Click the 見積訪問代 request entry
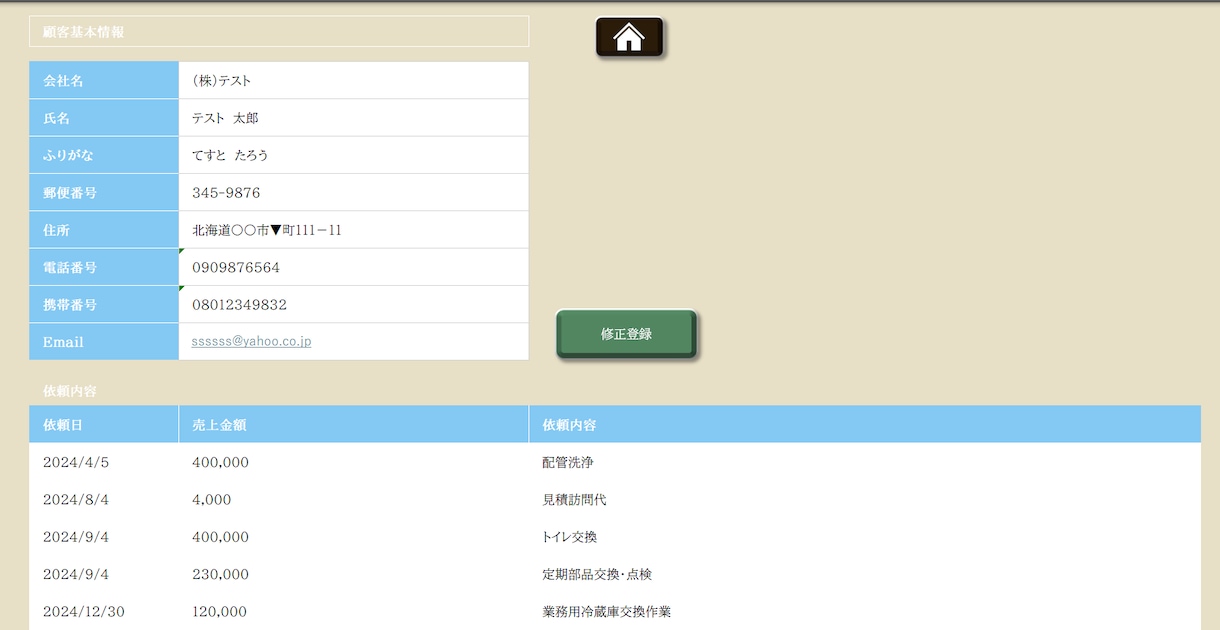This screenshot has height=630, width=1220. click(574, 500)
